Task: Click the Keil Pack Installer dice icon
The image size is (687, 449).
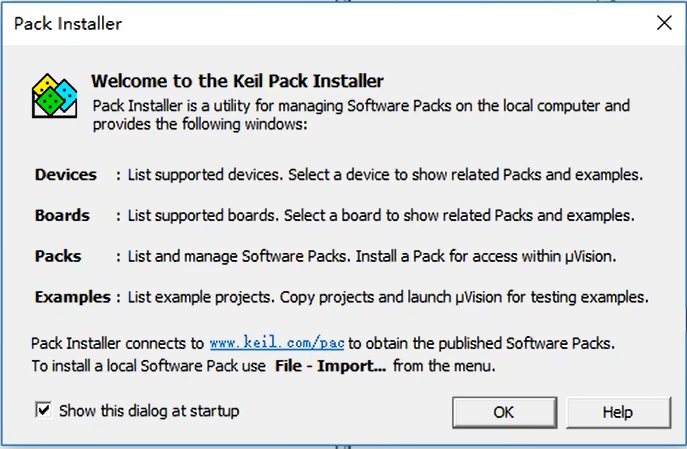Action: click(x=54, y=96)
